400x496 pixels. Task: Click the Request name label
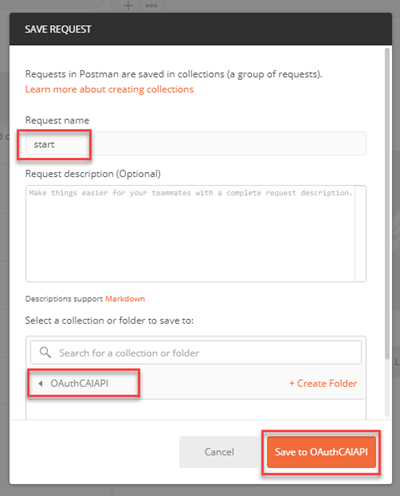click(57, 120)
